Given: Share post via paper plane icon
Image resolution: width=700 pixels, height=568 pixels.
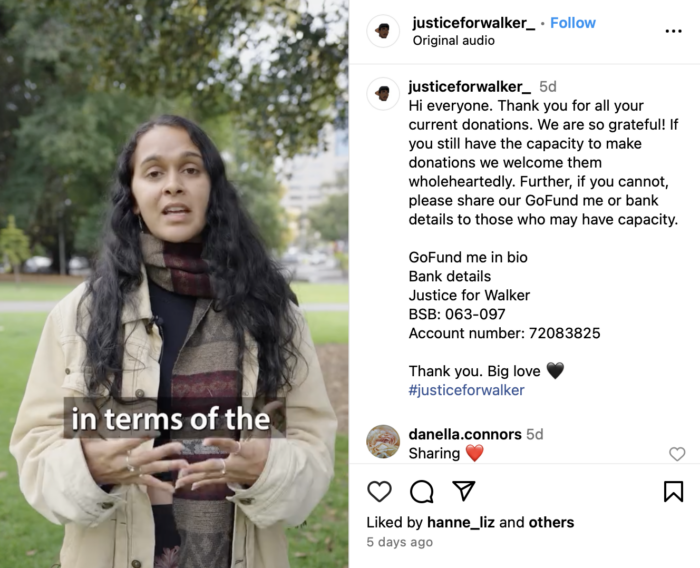Looking at the screenshot, I should click(x=463, y=491).
